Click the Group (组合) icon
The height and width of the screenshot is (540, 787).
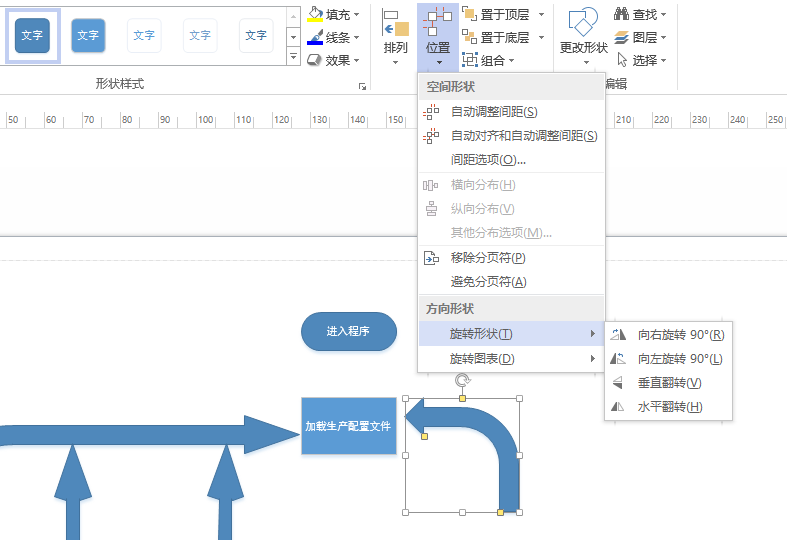point(470,60)
